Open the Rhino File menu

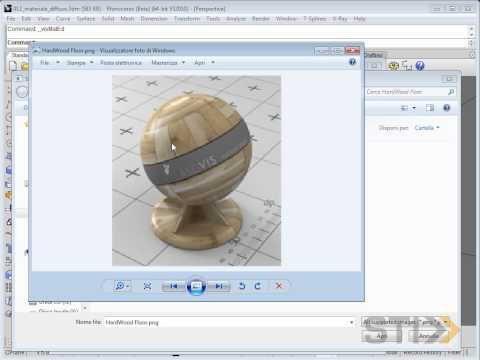click(11, 19)
